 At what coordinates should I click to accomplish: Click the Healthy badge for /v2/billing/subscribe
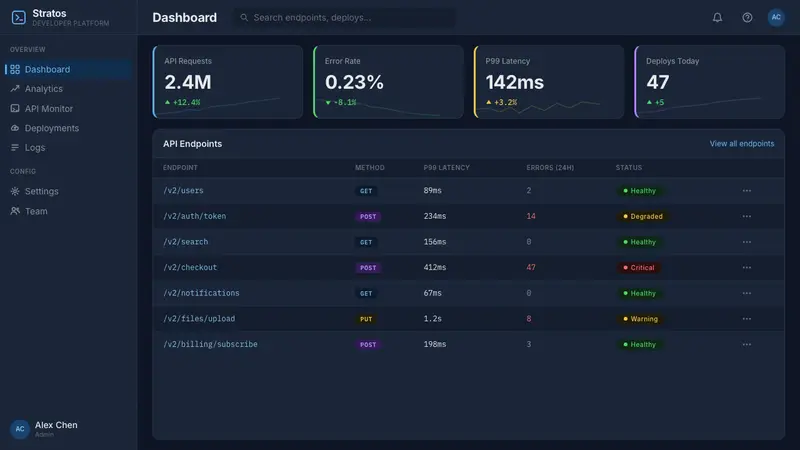639,344
